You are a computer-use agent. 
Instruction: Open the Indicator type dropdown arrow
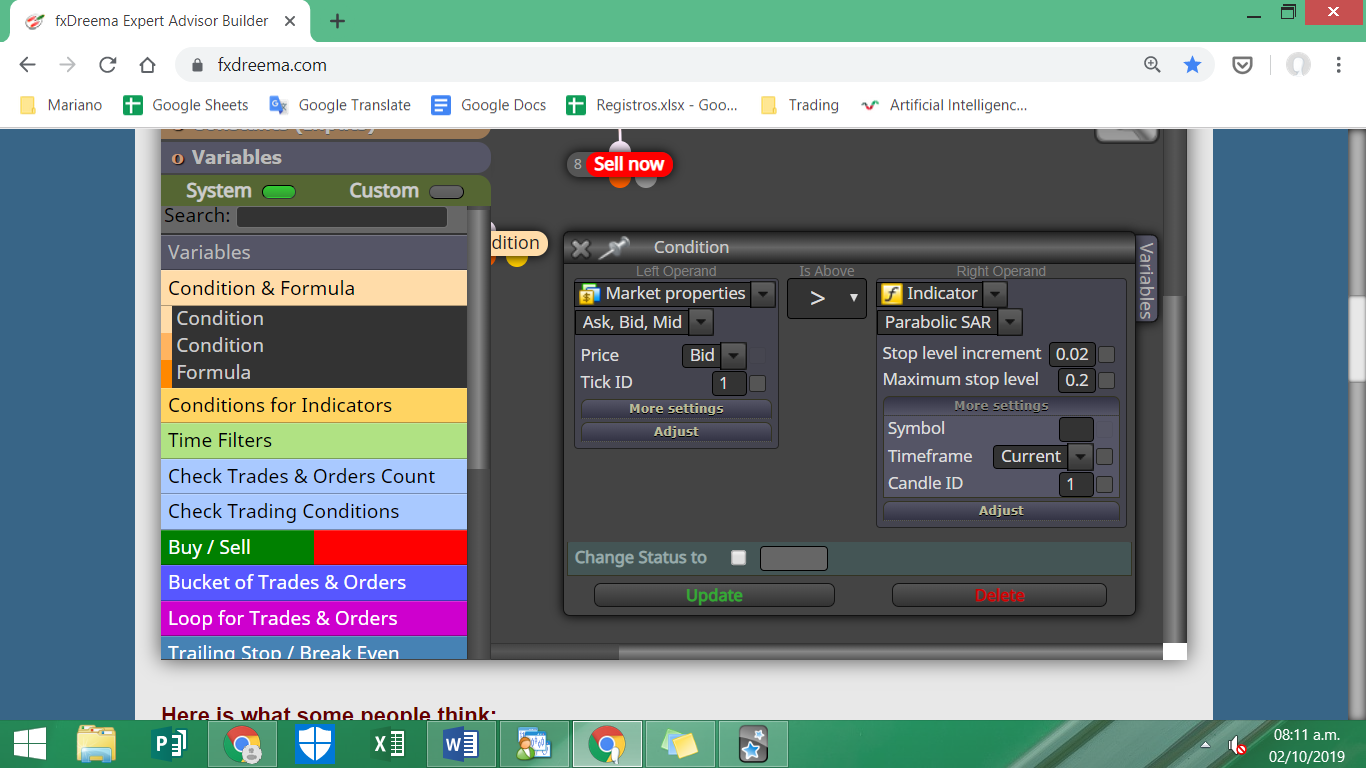tap(995, 294)
